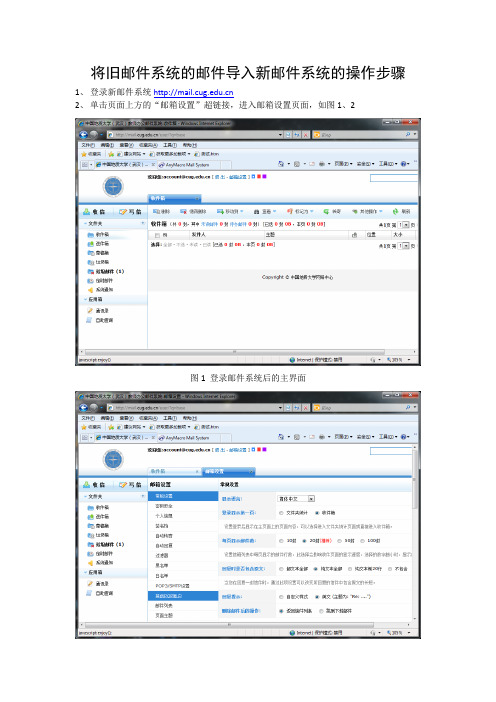Image resolution: width=496 pixels, height=702 pixels.
Task: Open the 查看(V) menu in Figure 1 browser
Action: (x=127, y=145)
